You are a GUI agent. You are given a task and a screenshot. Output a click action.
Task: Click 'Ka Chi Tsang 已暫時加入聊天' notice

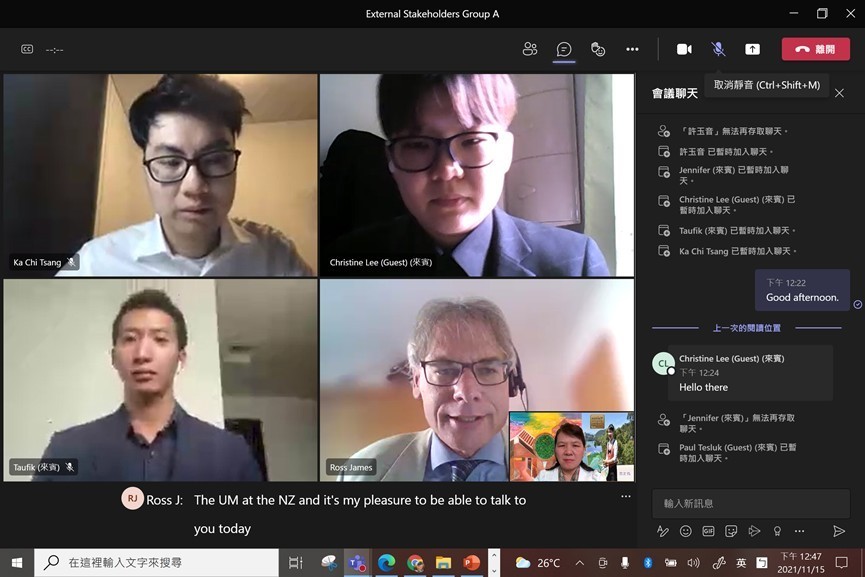coord(738,251)
